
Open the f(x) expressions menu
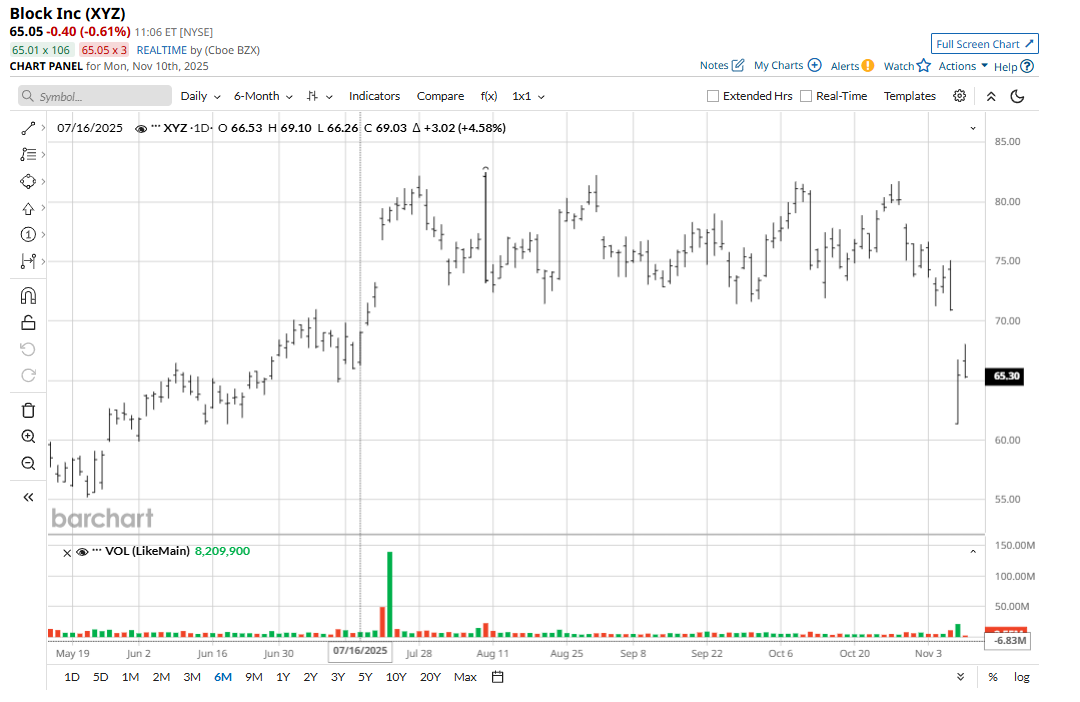[x=489, y=96]
